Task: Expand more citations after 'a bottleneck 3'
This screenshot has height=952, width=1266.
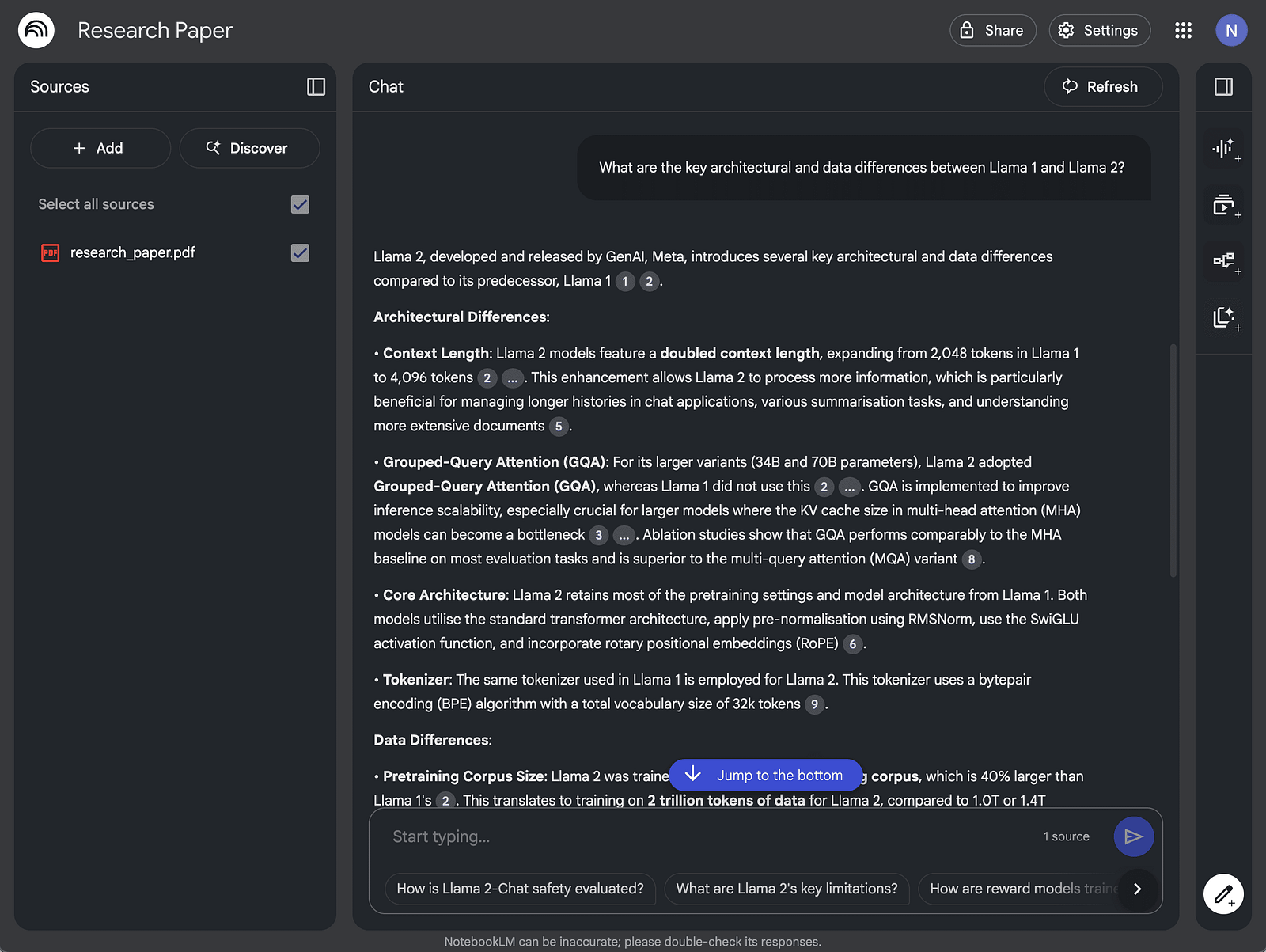Action: point(624,535)
